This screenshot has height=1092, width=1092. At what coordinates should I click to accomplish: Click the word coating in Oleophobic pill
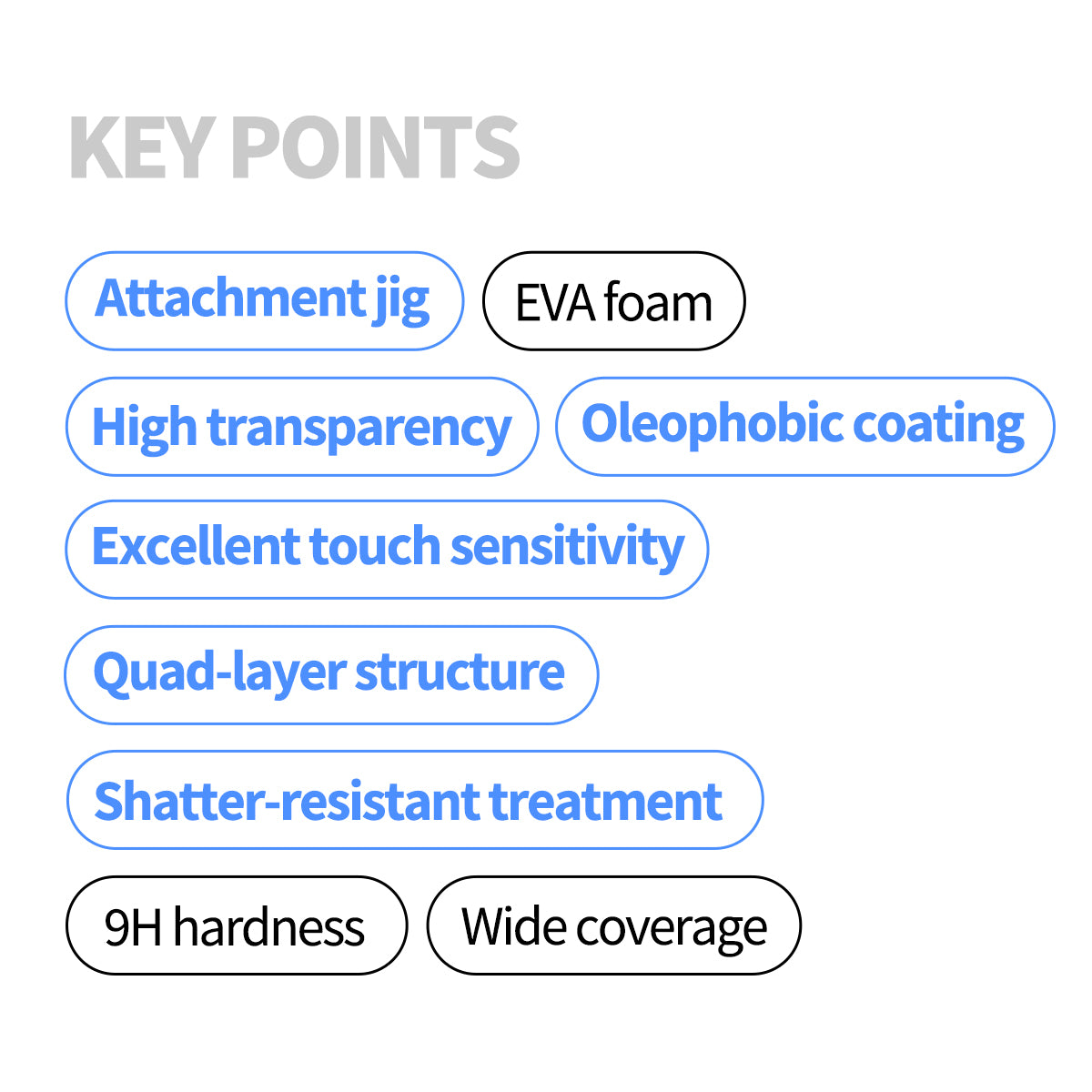click(x=939, y=426)
